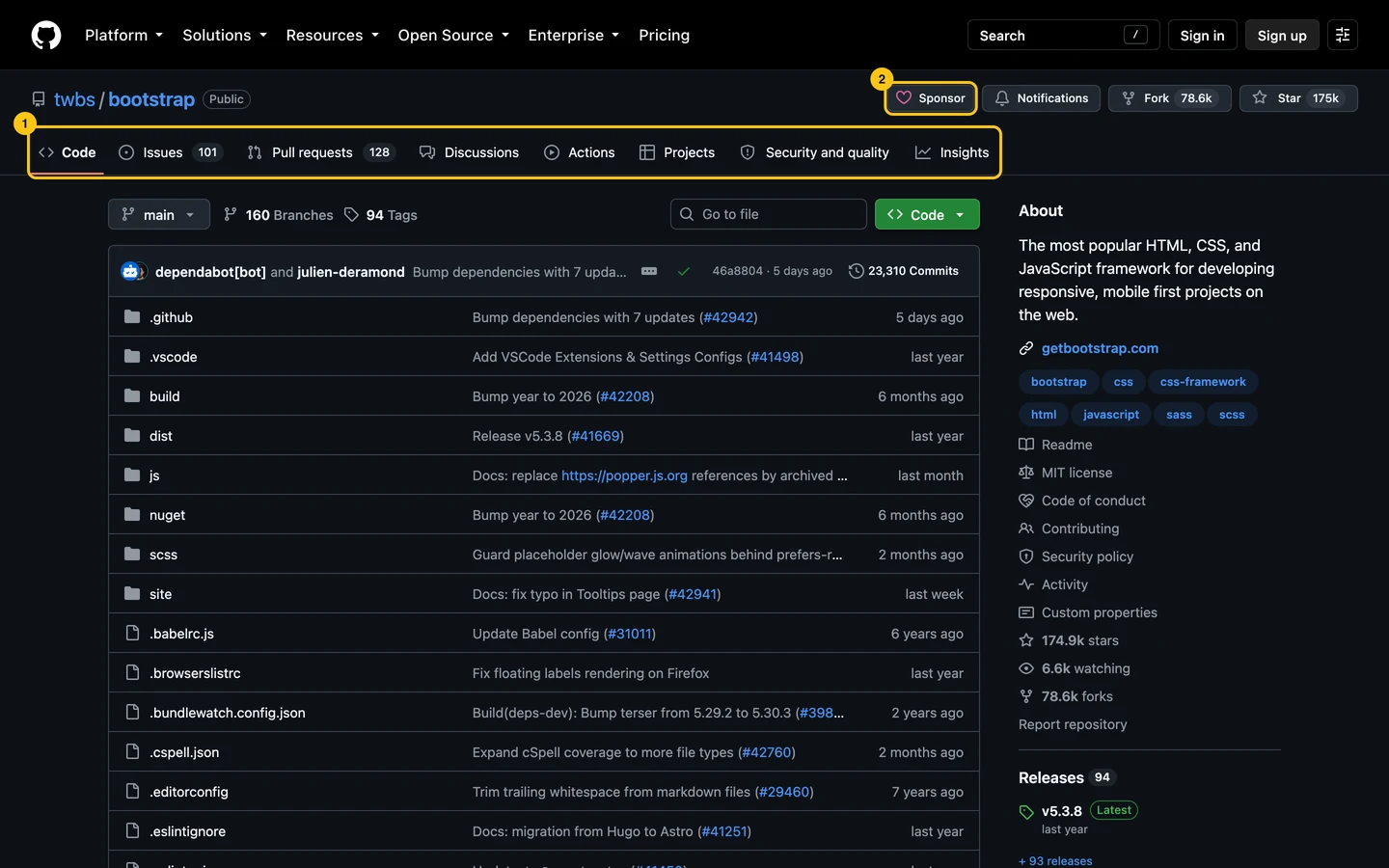This screenshot has height=868, width=1389.
Task: Fork the repository with Fork button
Action: (x=1169, y=98)
